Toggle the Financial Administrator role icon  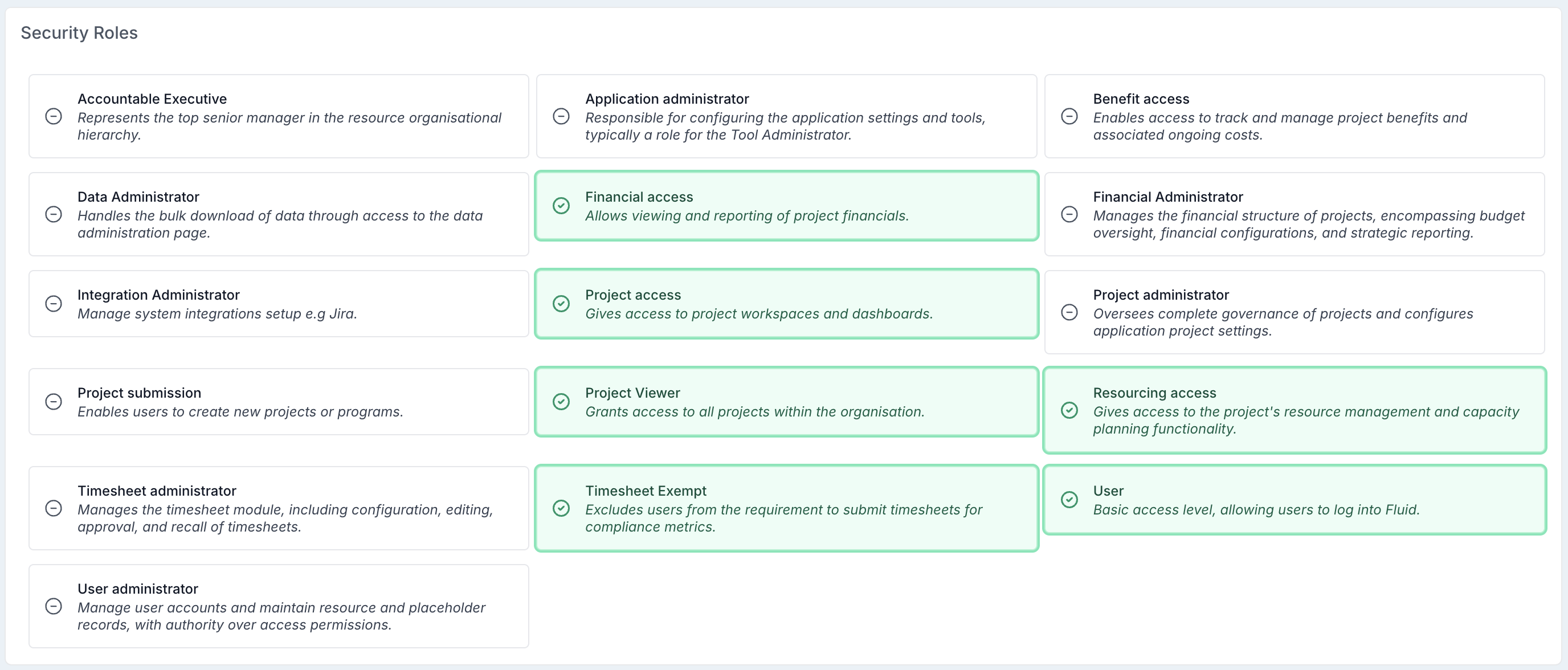coord(1069,214)
